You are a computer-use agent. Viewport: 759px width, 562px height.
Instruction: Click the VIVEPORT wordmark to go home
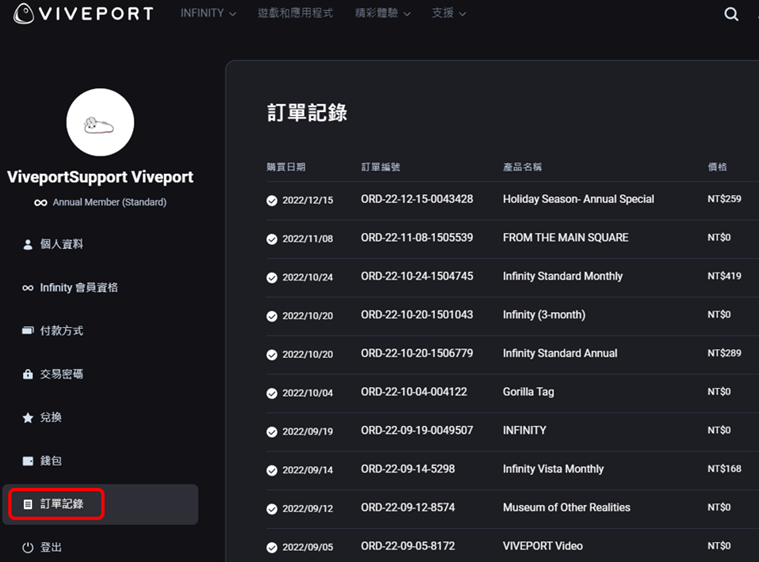[96, 14]
